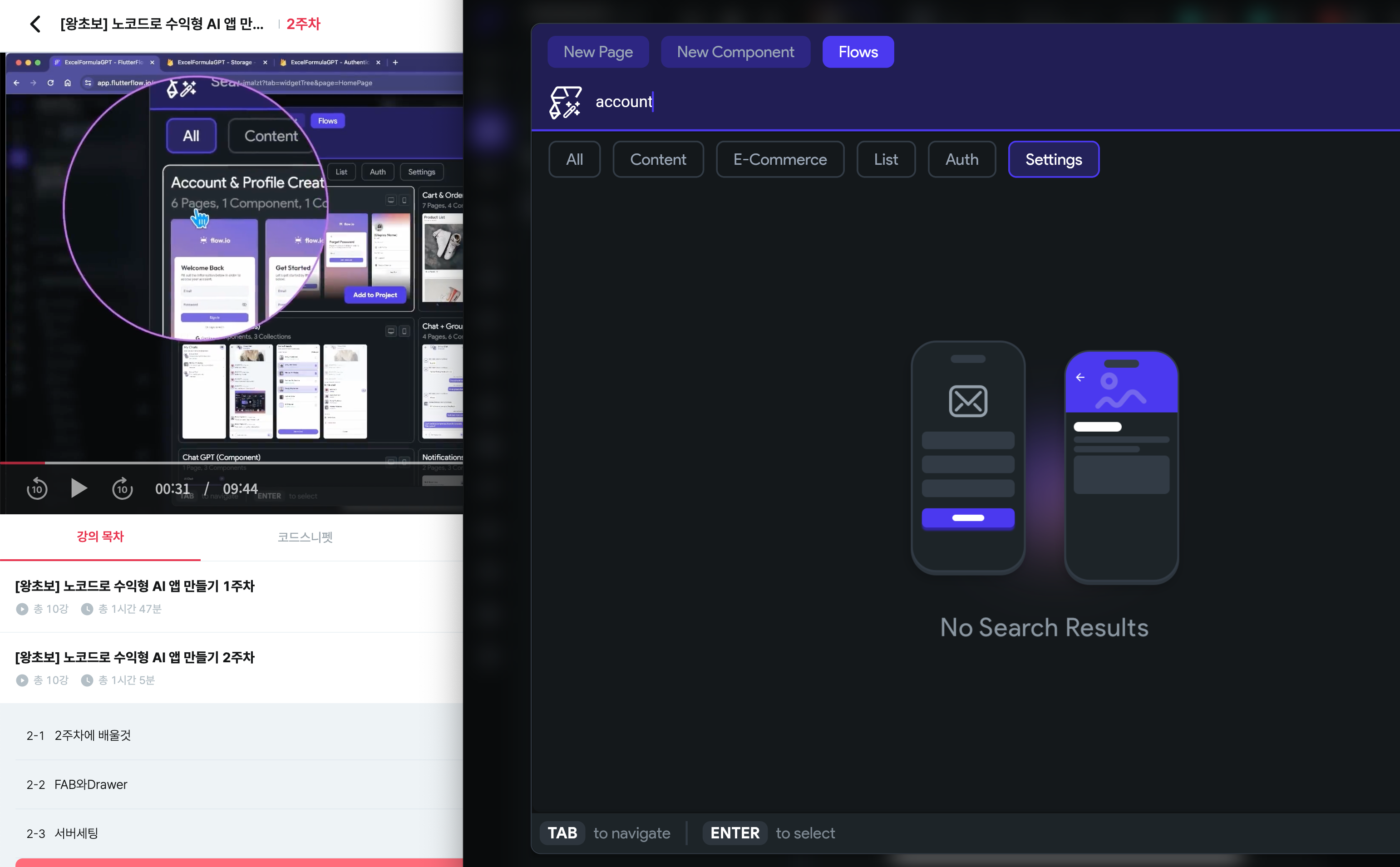Click the new tab plus icon in video
Screen dimensions: 1400x867
[395, 63]
